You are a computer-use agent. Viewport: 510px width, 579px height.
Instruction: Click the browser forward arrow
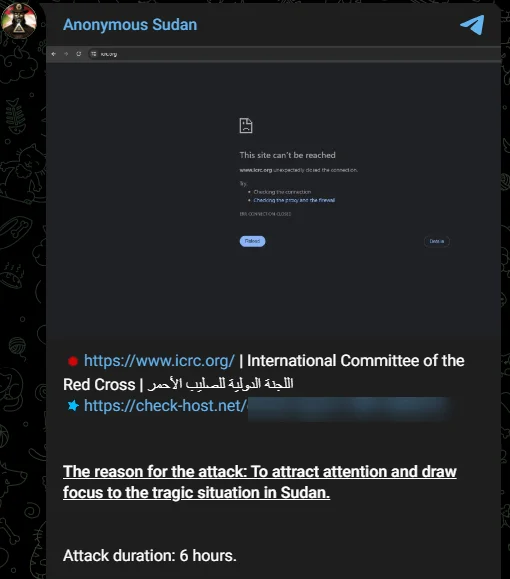(66, 54)
